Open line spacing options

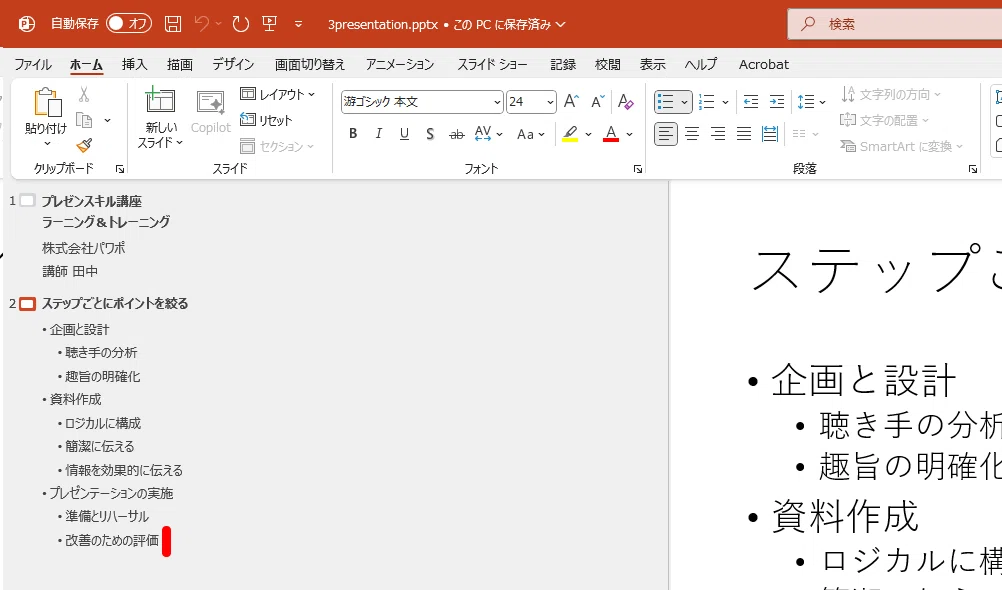click(x=811, y=102)
